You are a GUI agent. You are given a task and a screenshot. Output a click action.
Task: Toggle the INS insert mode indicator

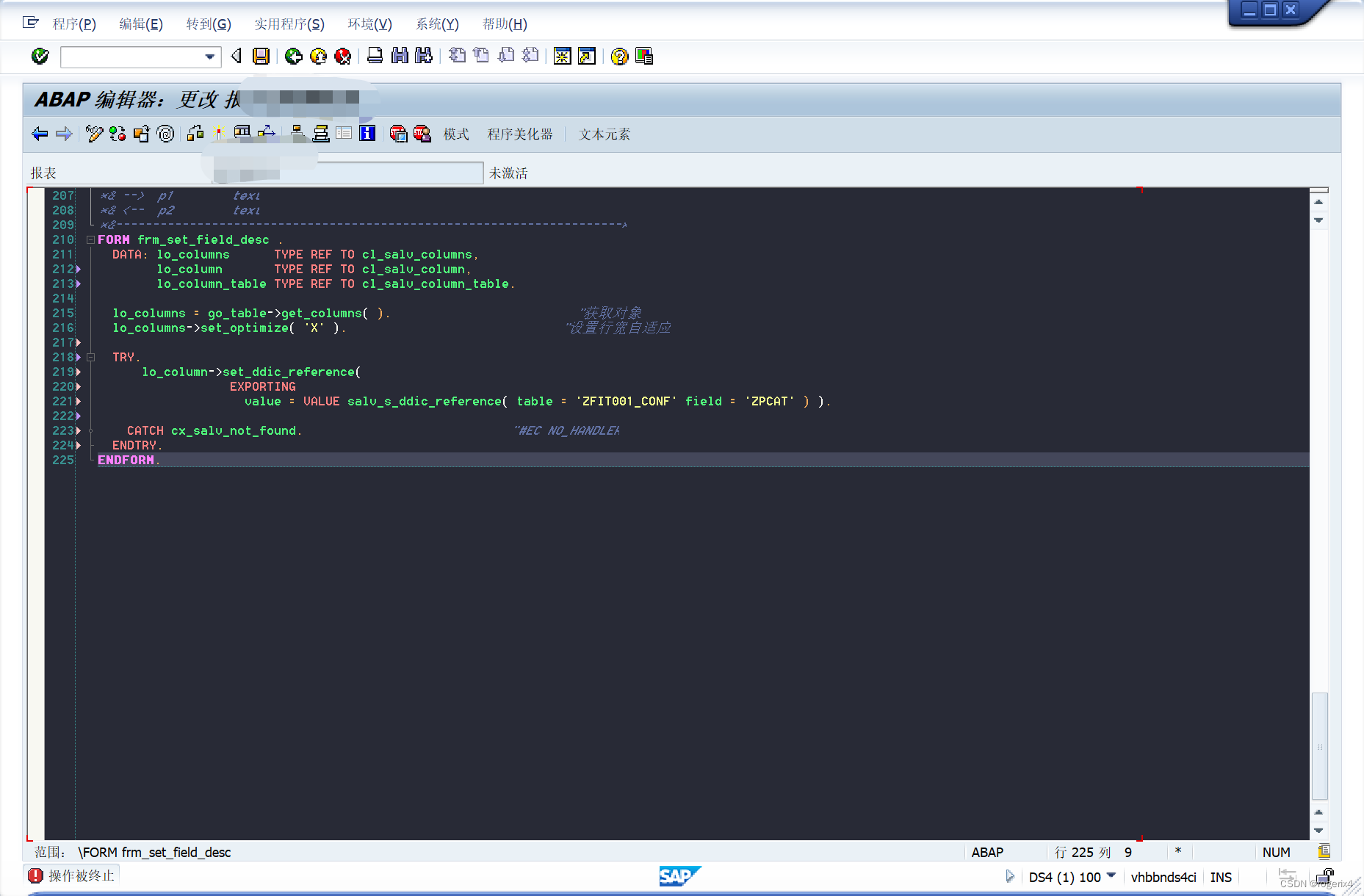1221,877
